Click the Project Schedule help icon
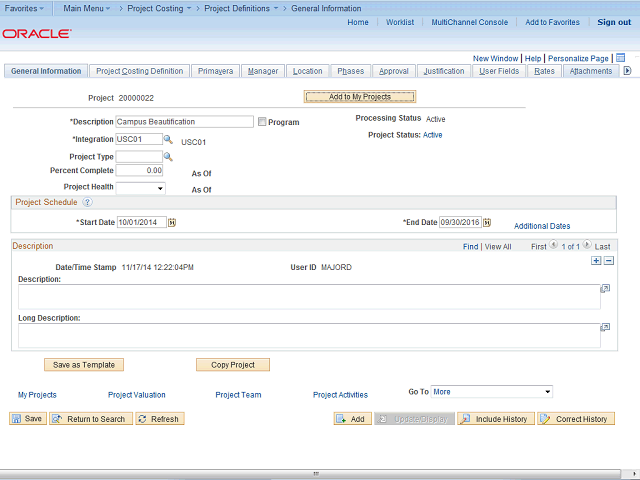 coord(87,202)
